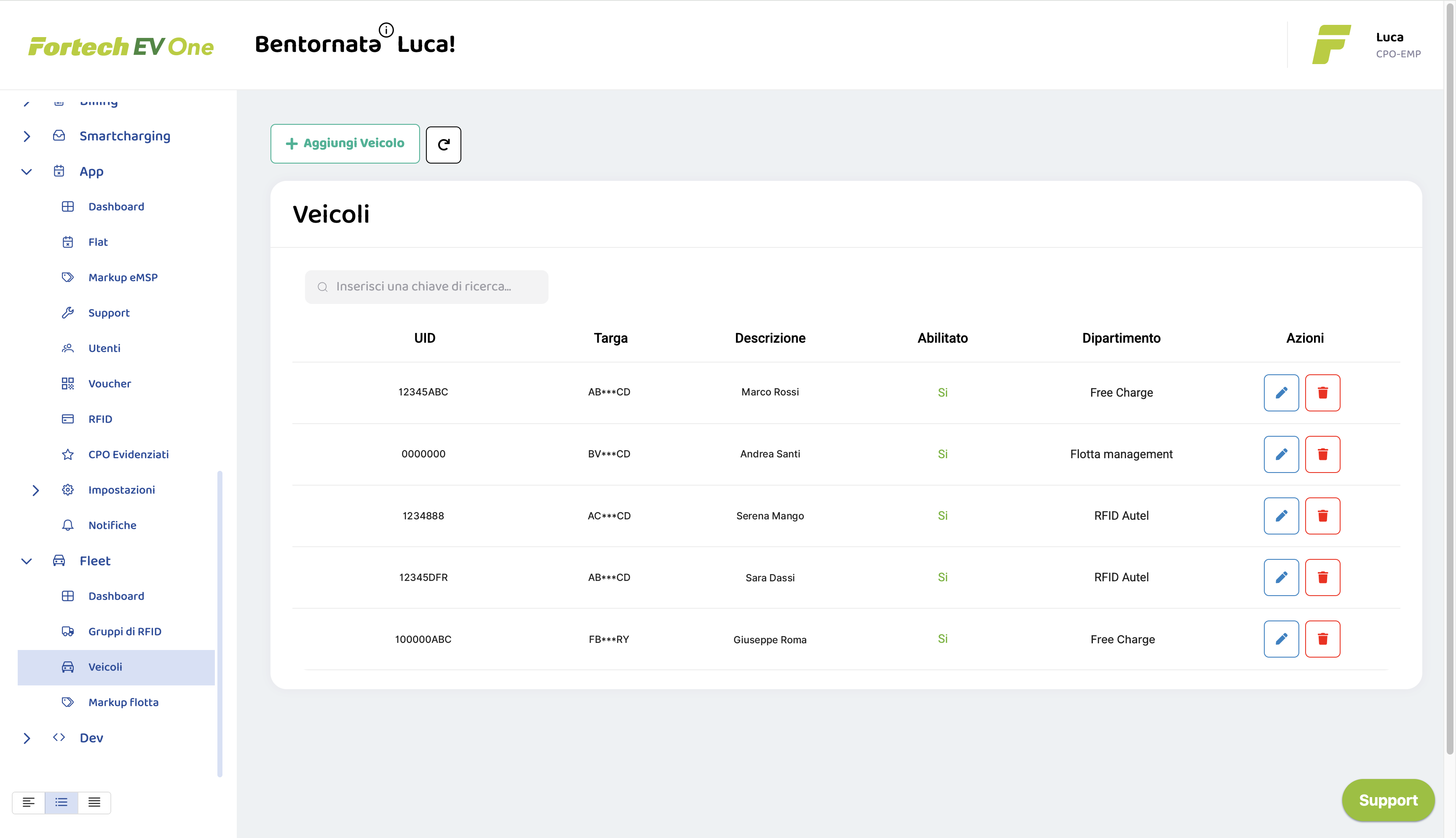Click pencil icon for Serena Mango
1456x838 pixels.
[1281, 516]
